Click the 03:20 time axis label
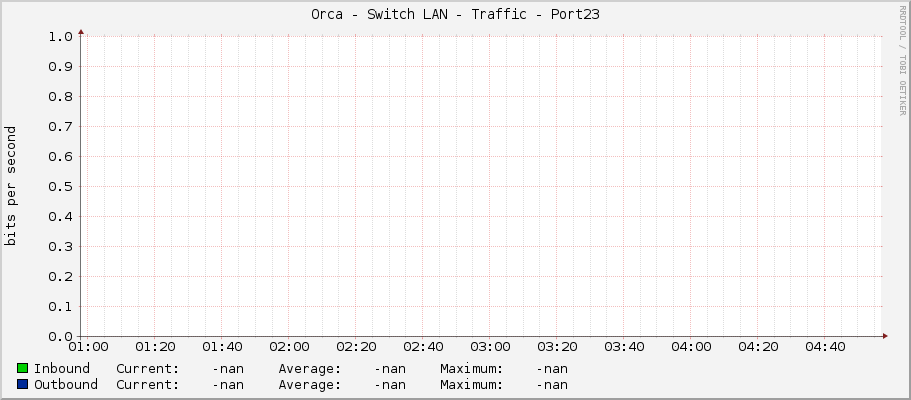 (x=557, y=347)
